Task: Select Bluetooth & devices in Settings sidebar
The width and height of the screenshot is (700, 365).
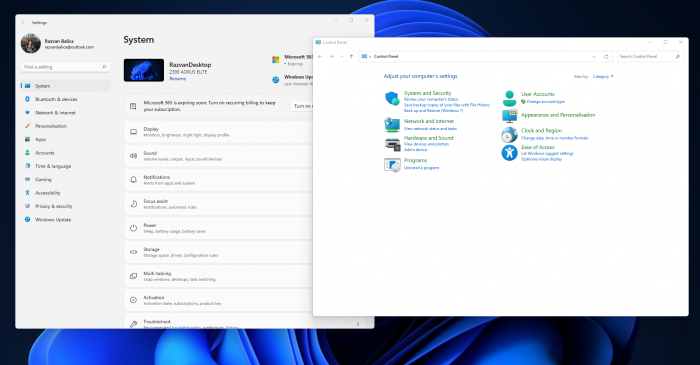Action: (x=65, y=99)
